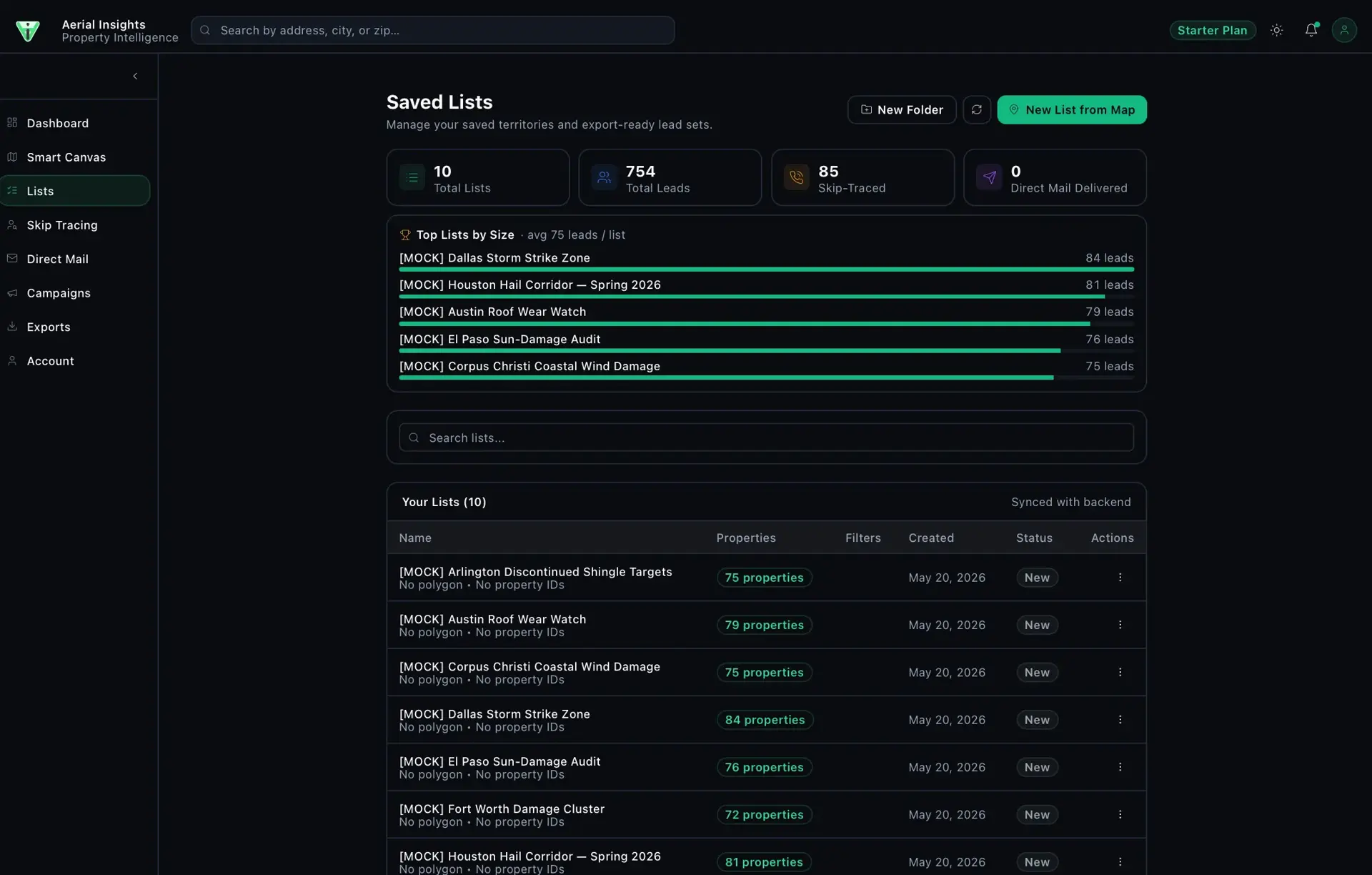Click the '76 leads' value
The height and width of the screenshot is (875, 1372).
1109,339
